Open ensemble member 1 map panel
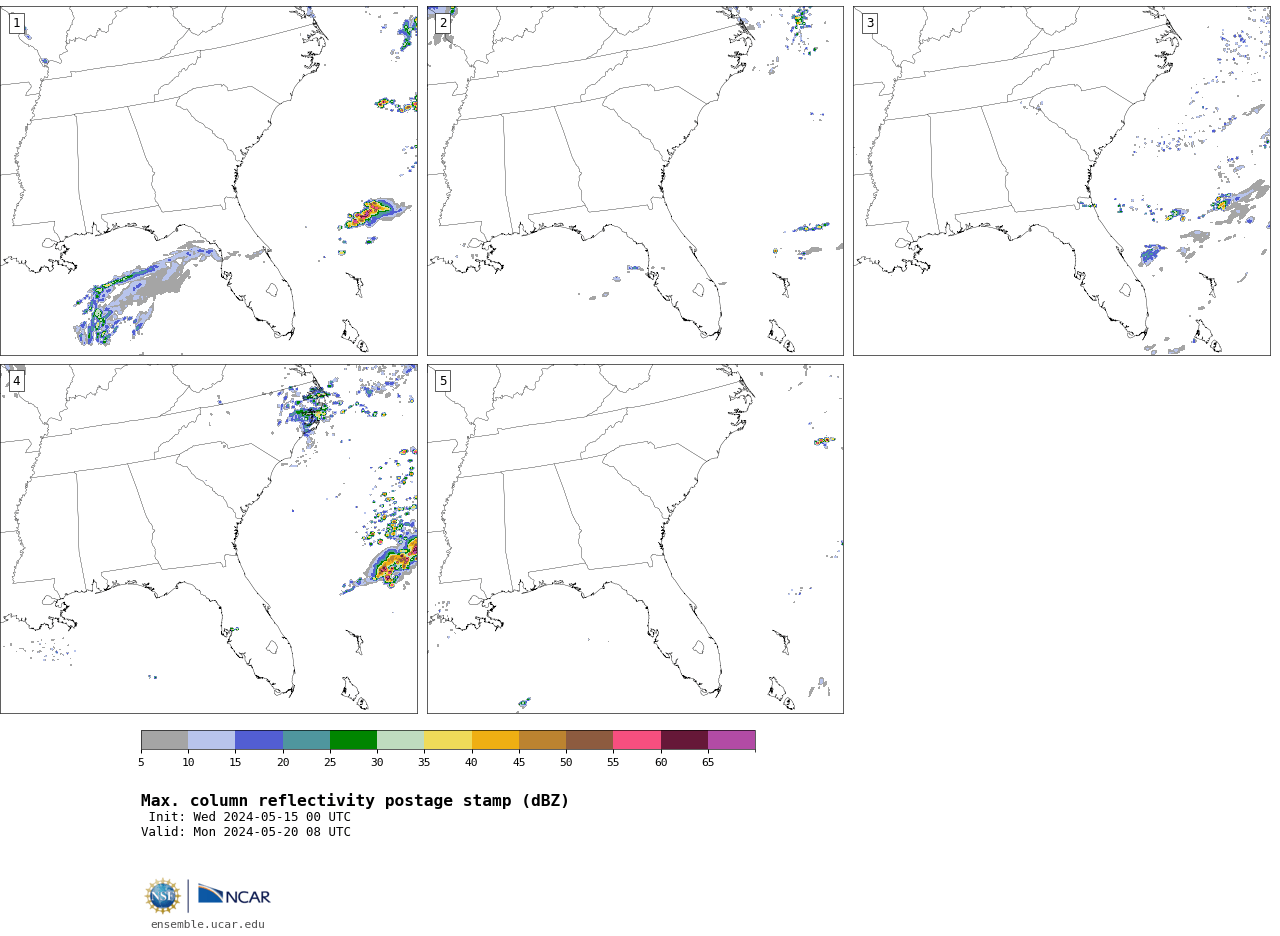This screenshot has width=1280, height=936. (208, 181)
